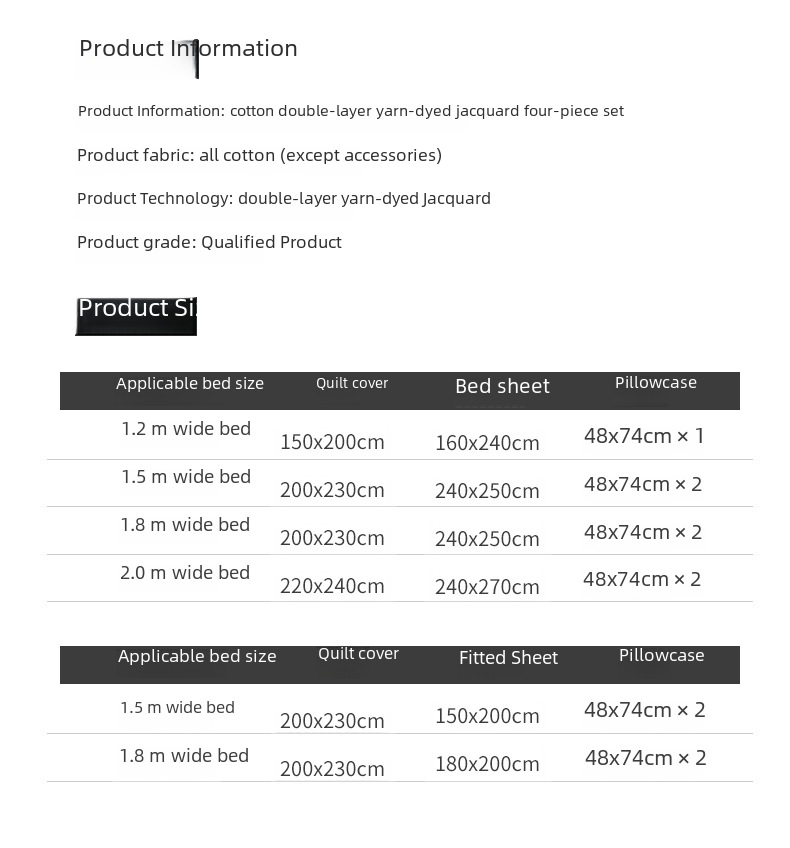Select the 160x240cm bed sheet size

[487, 444]
